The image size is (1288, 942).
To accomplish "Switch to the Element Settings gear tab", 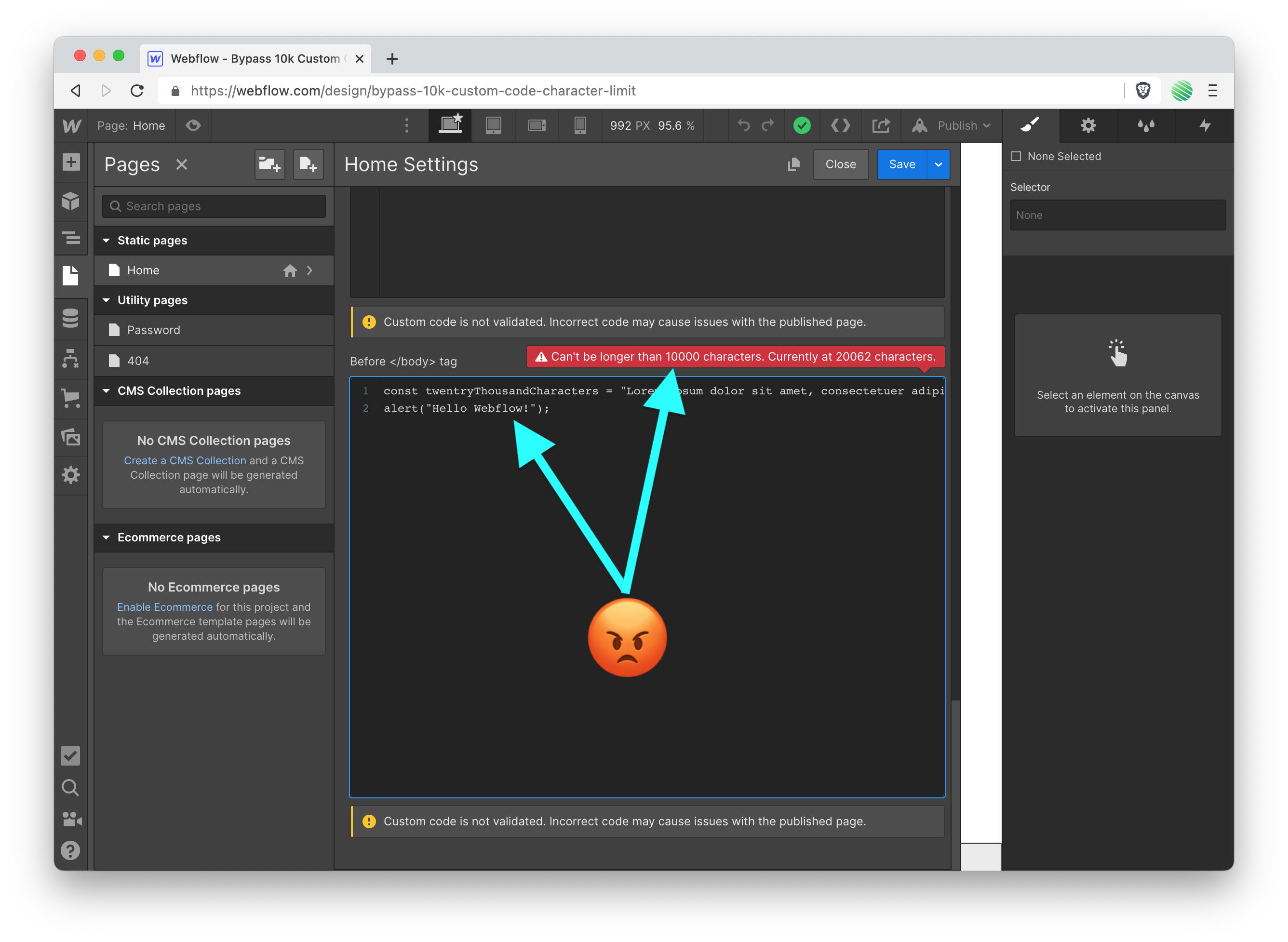I will coord(1088,125).
